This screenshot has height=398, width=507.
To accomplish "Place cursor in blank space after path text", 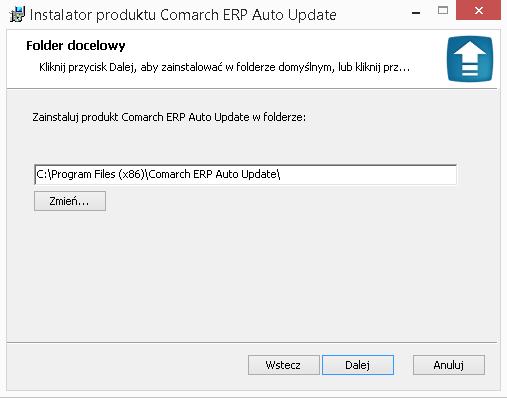I will coord(367,174).
